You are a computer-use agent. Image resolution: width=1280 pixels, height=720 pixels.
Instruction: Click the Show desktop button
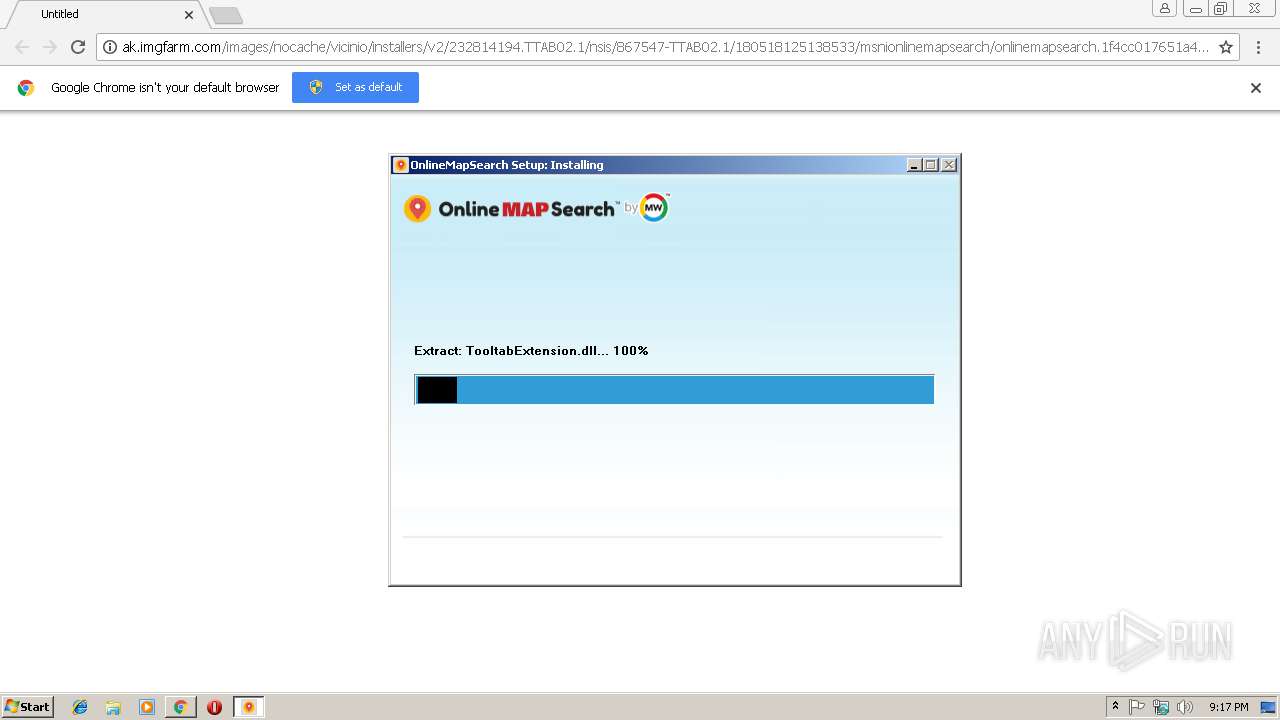(1268, 707)
